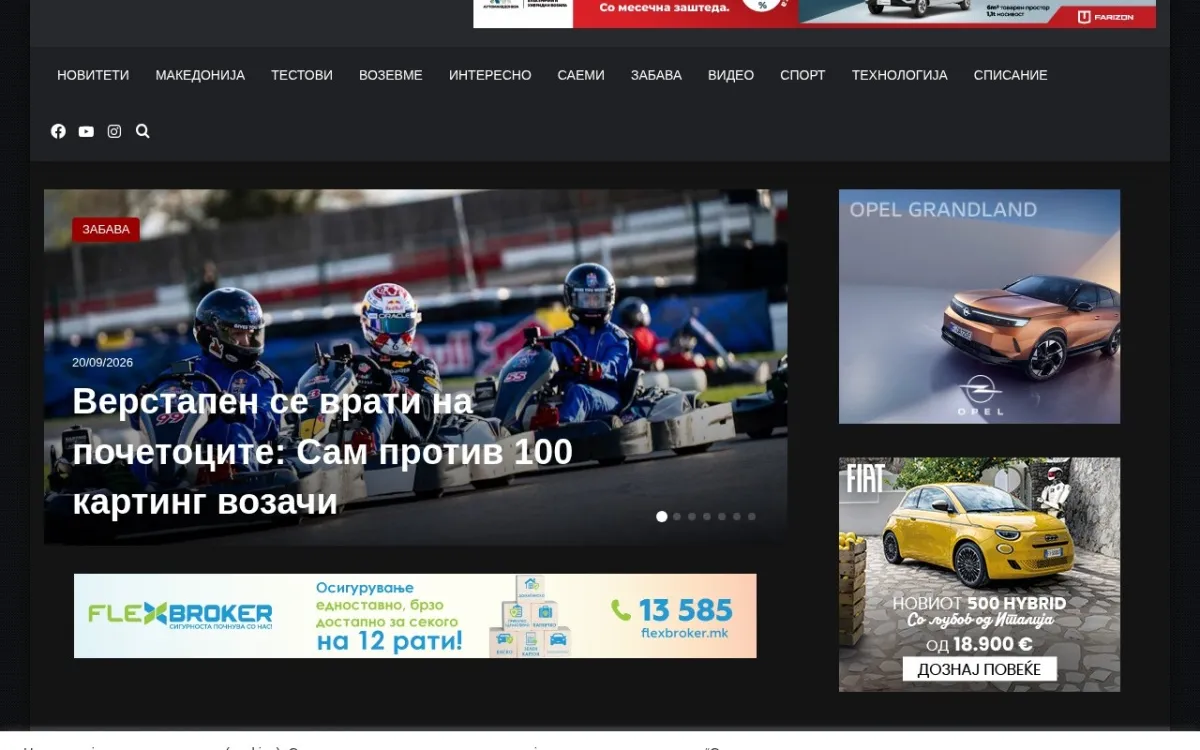Open the Instagram profile icon
1200x750 pixels.
(x=114, y=131)
